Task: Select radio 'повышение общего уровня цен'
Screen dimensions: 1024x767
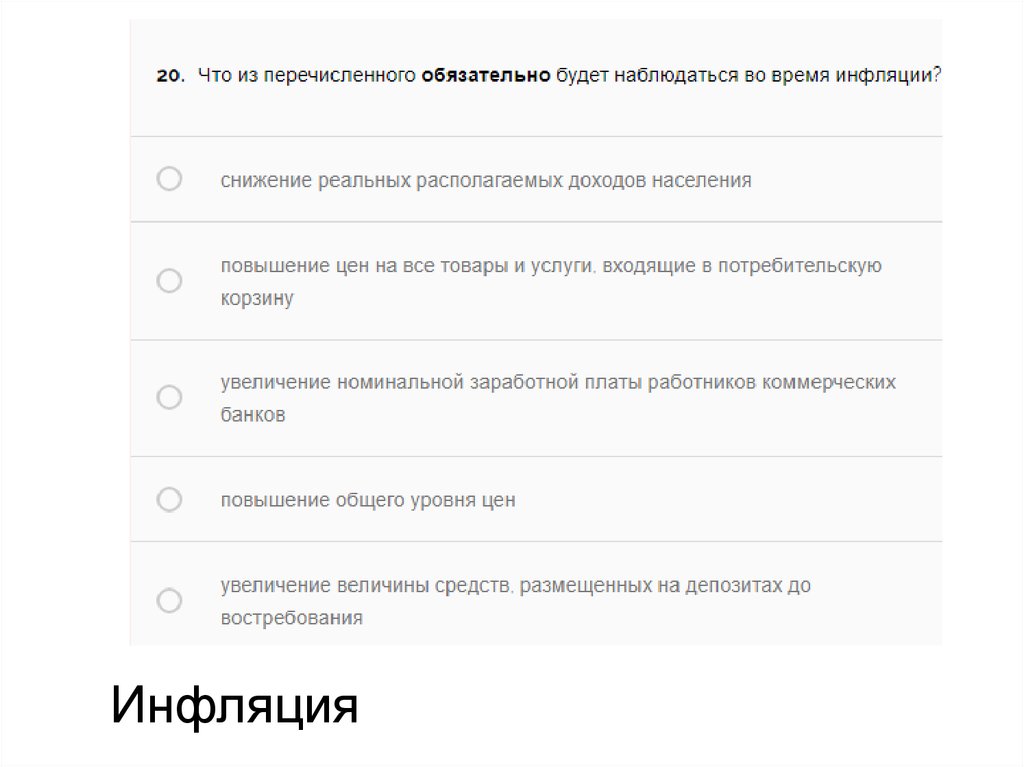Action: tap(170, 499)
